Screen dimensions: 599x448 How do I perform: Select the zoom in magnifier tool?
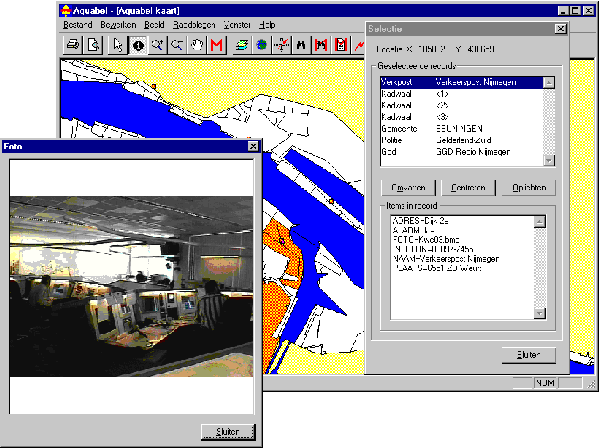pyautogui.click(x=157, y=45)
